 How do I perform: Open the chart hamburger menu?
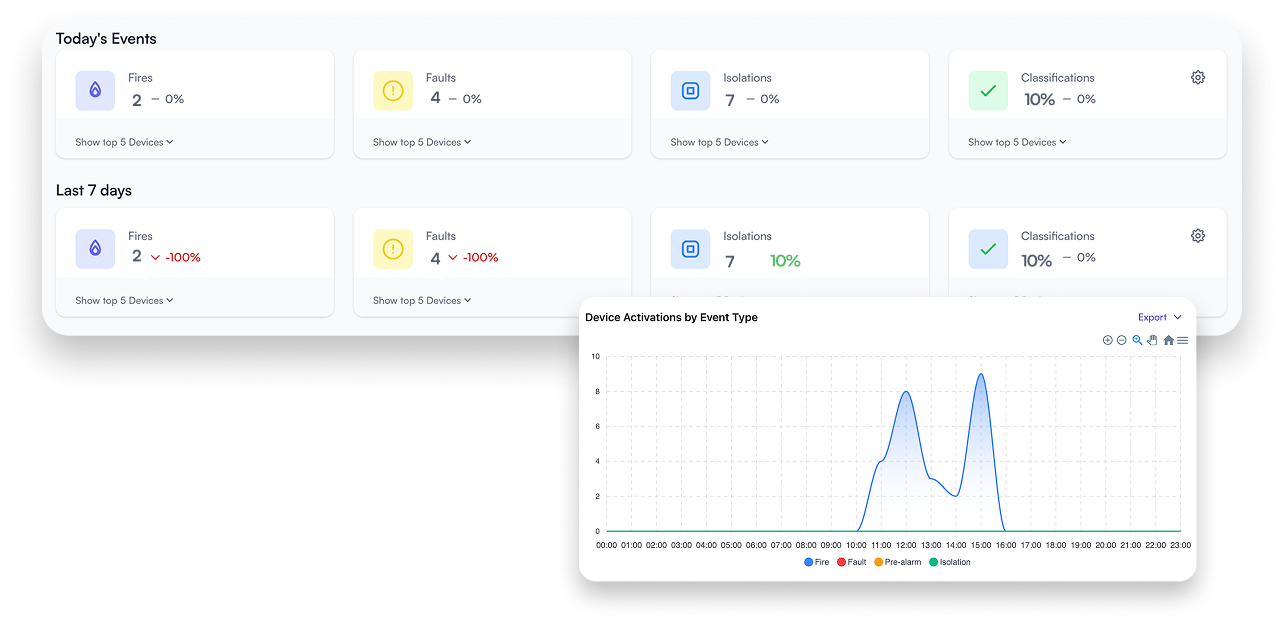pos(1183,340)
